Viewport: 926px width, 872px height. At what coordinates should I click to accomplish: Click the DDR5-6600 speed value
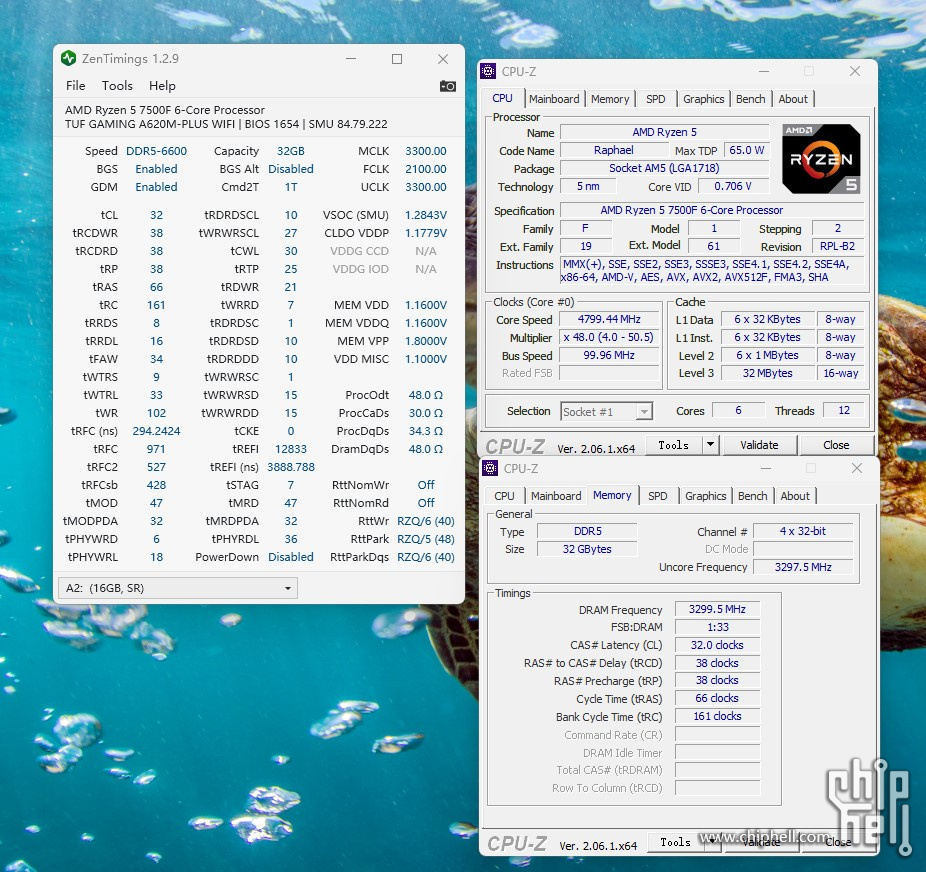pyautogui.click(x=156, y=151)
